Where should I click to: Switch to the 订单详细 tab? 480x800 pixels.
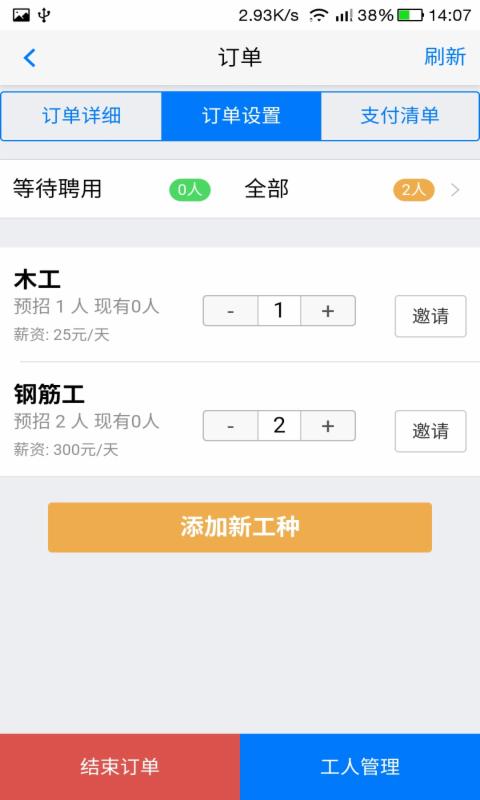(82, 116)
